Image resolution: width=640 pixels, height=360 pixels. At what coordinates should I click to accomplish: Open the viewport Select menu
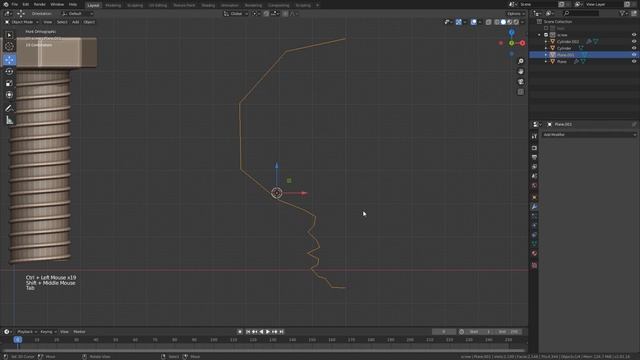pos(62,22)
